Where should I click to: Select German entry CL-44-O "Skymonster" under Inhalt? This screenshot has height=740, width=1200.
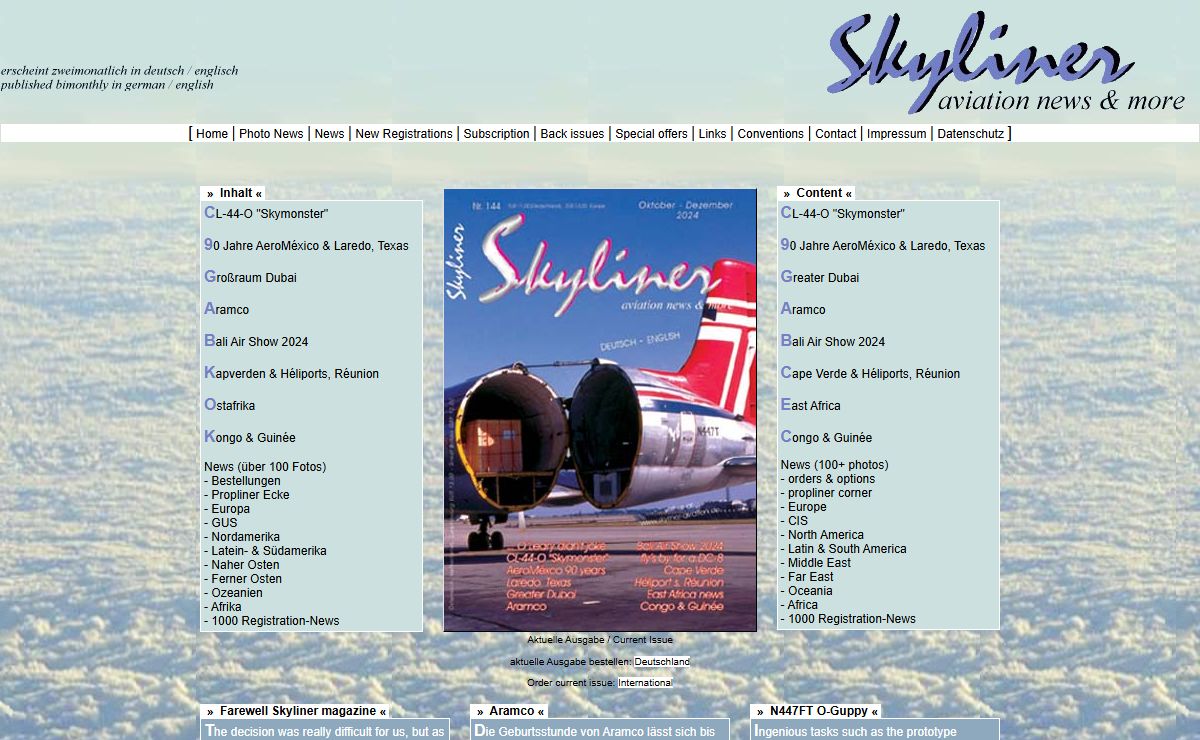click(x=266, y=213)
